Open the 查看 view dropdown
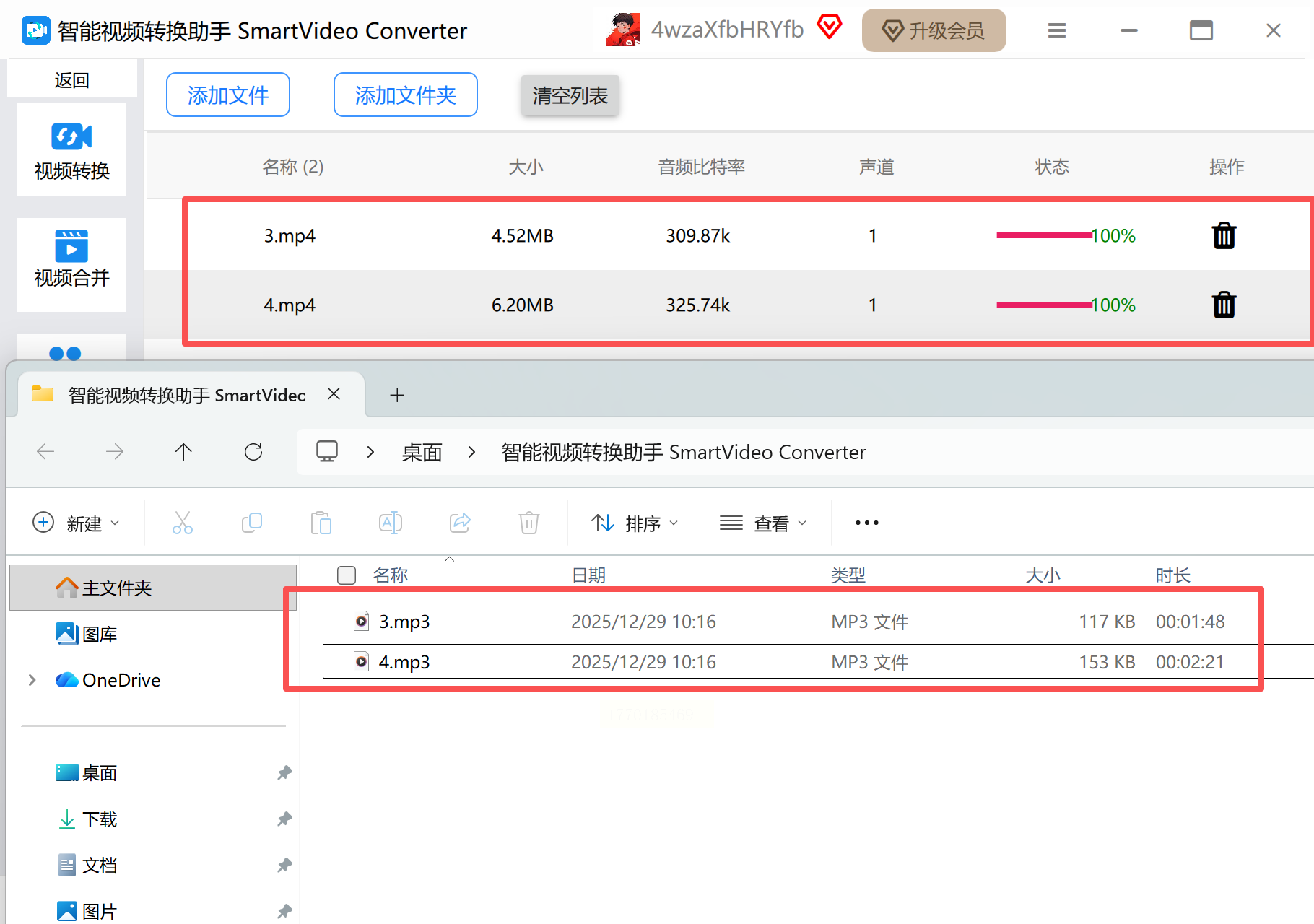1314x924 pixels. click(x=763, y=523)
